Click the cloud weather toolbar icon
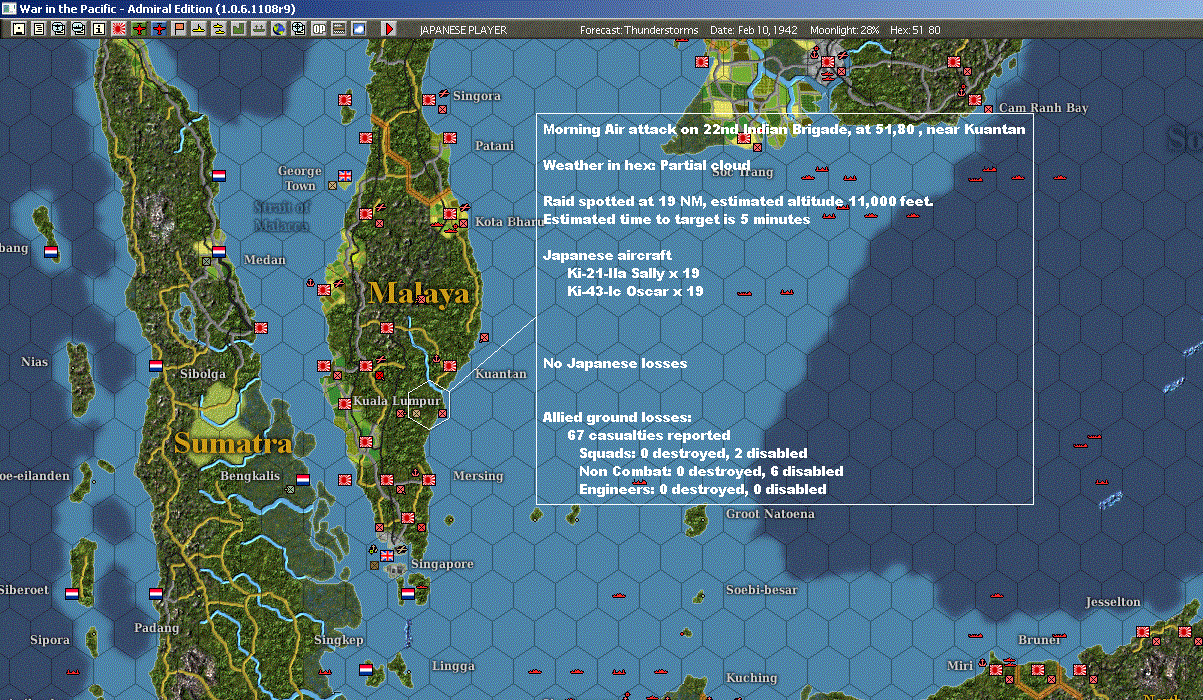Screen dimensions: 1203x700 [x=359, y=29]
